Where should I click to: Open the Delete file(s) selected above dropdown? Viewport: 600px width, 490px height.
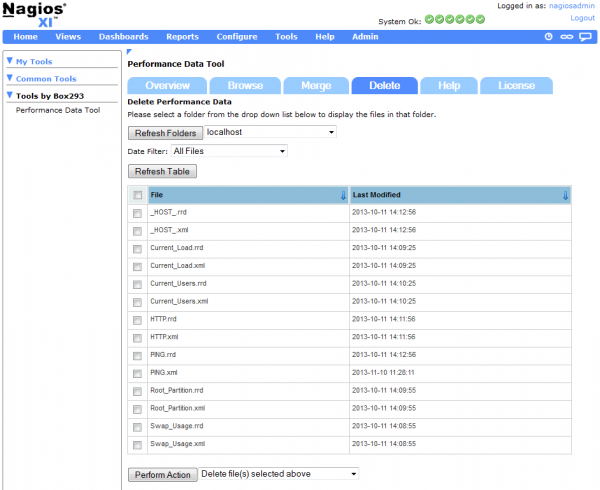(x=278, y=474)
